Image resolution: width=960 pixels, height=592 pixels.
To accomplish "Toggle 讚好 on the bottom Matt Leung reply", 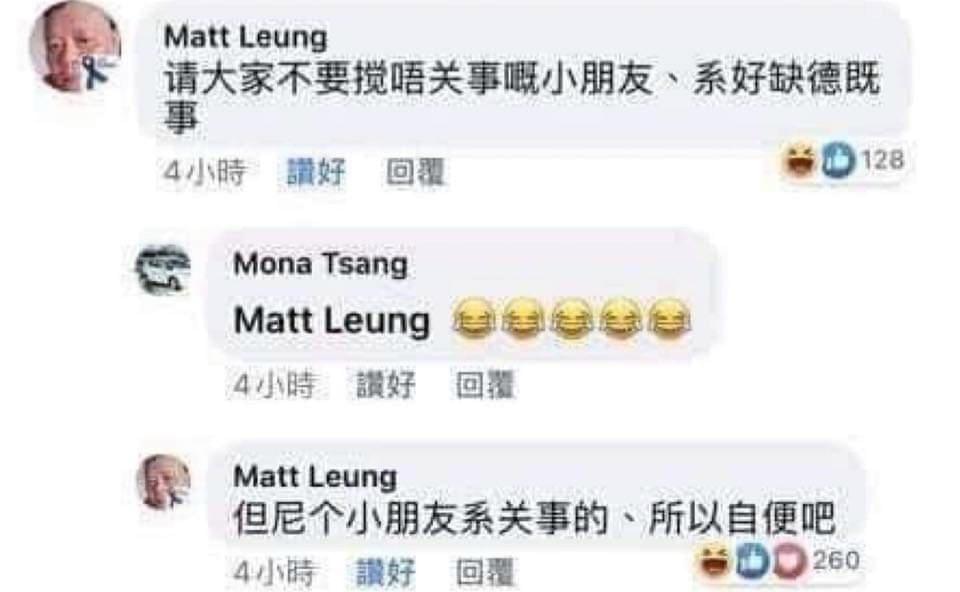I will [x=386, y=573].
